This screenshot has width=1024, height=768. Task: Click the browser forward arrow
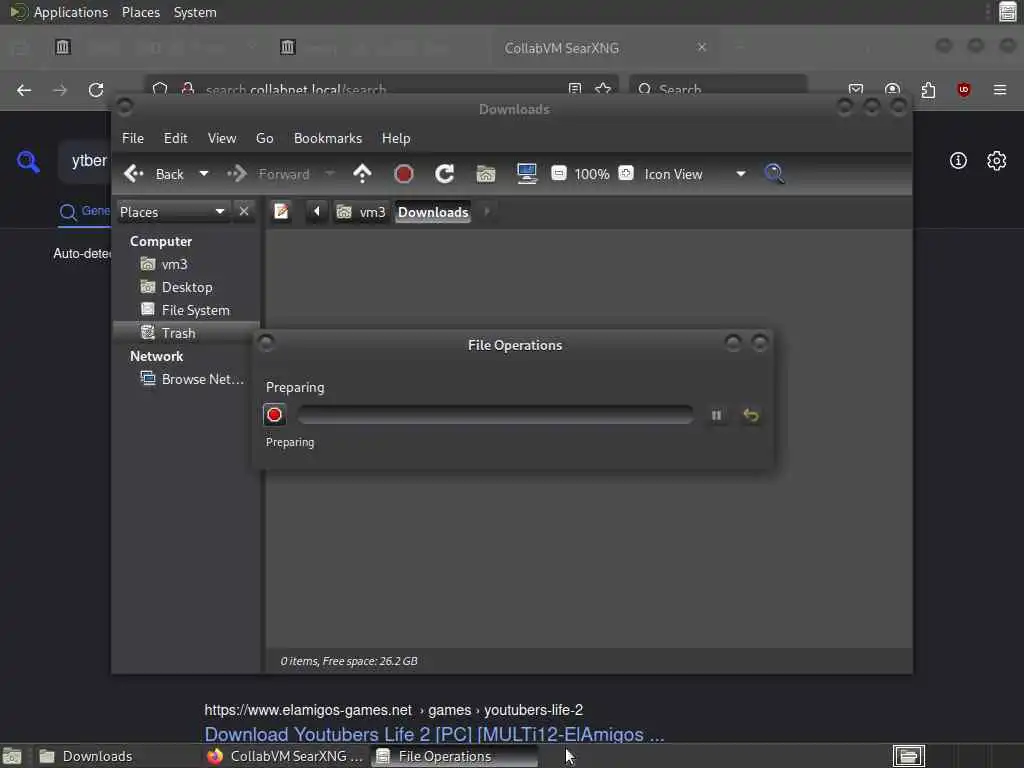(x=60, y=90)
